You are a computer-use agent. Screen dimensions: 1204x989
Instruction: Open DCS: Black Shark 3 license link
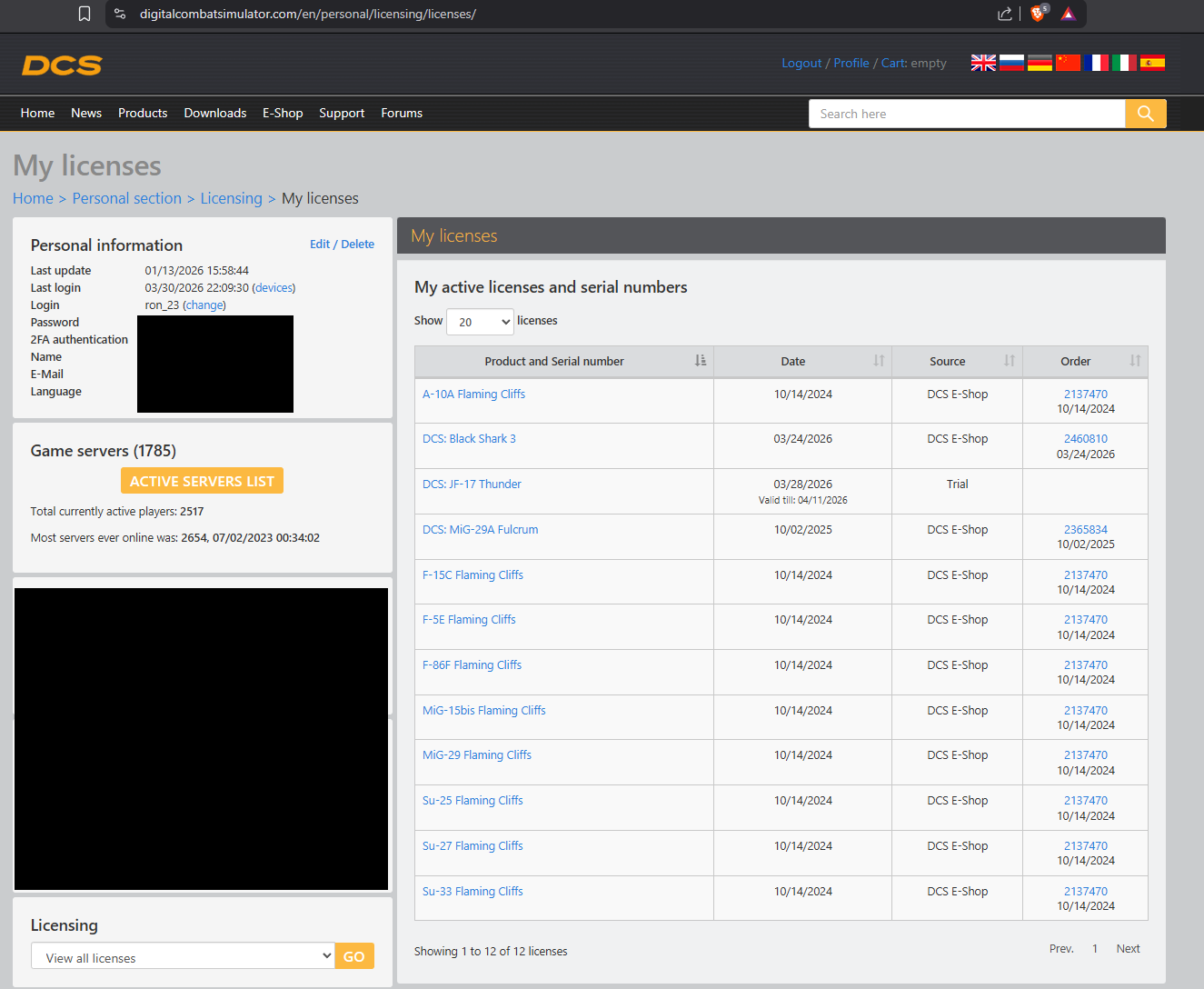469,439
